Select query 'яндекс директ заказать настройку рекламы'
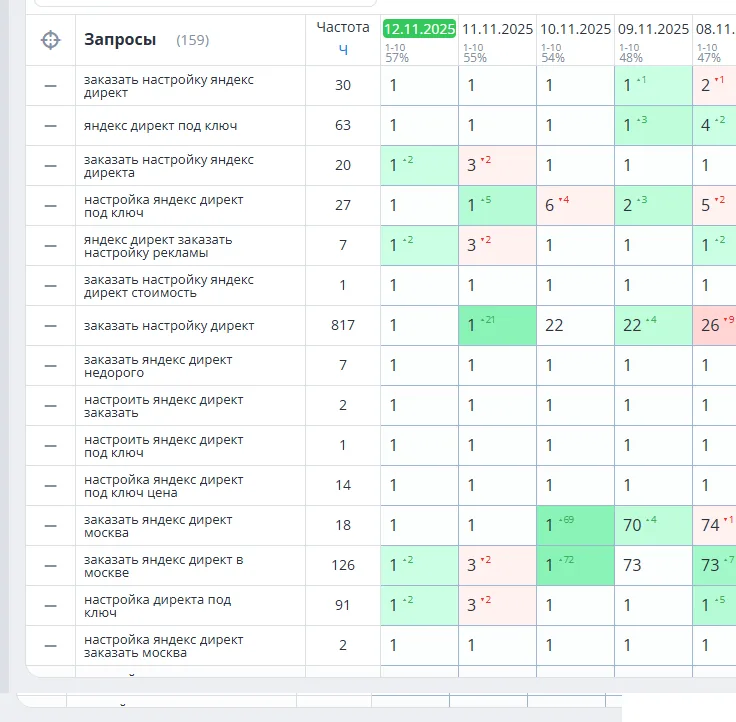This screenshot has width=736, height=722. [x=158, y=246]
